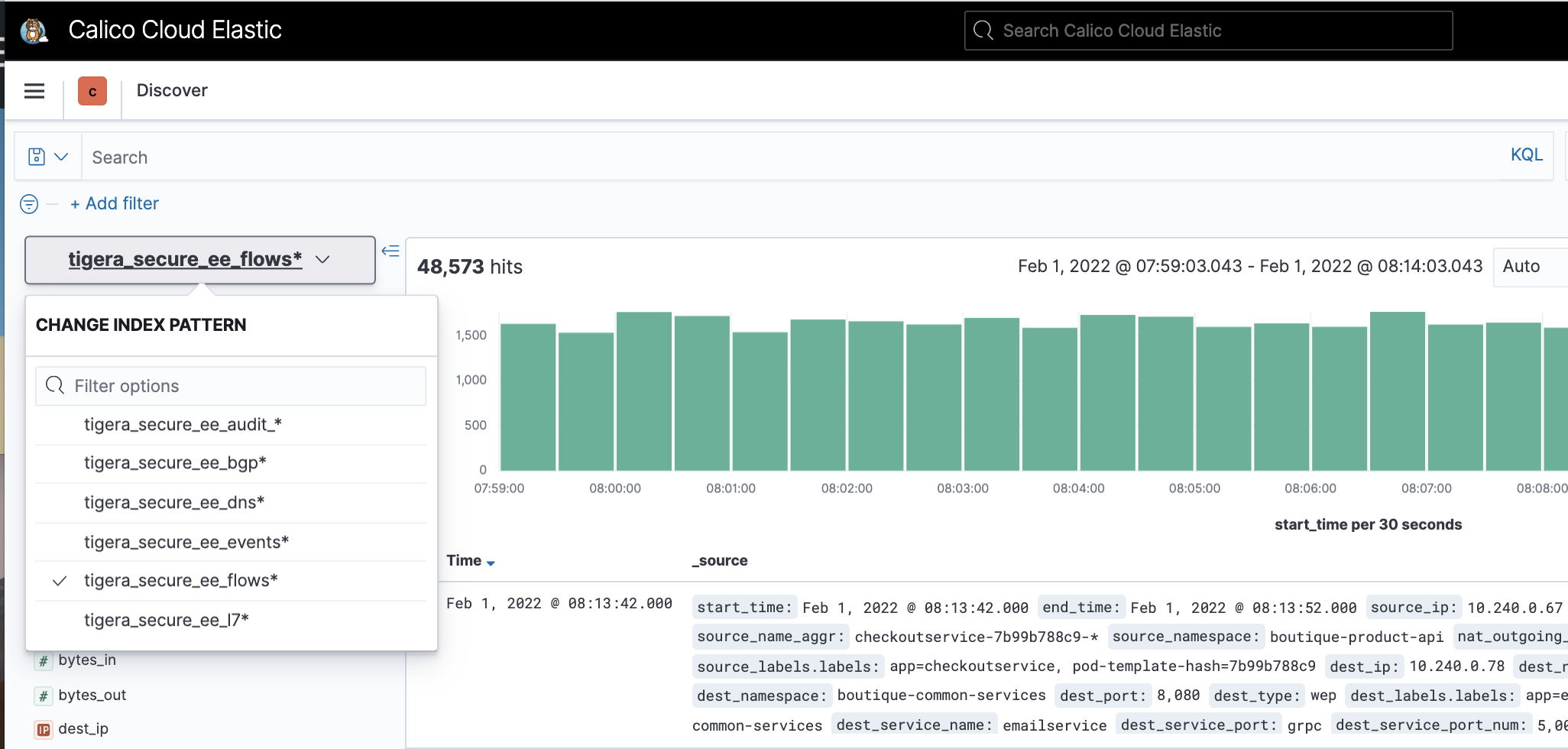The height and width of the screenshot is (749, 1568).
Task: Collapse the sidebar with arrow icon
Action: (390, 251)
